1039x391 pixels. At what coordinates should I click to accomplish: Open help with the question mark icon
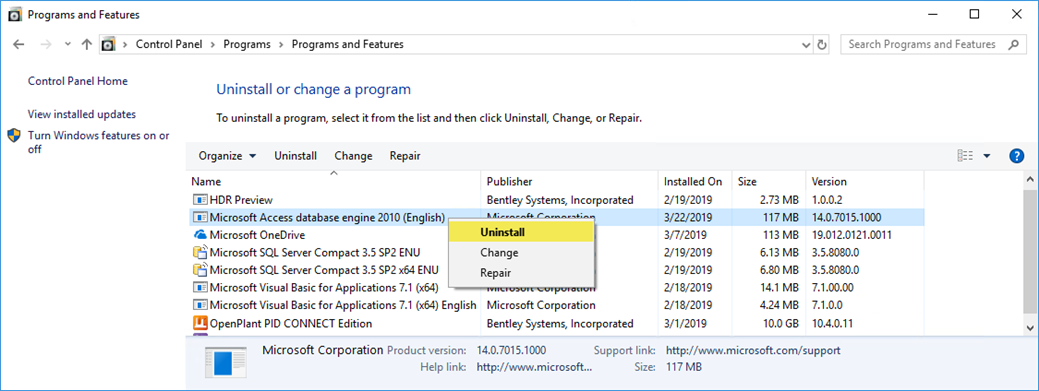point(1016,156)
